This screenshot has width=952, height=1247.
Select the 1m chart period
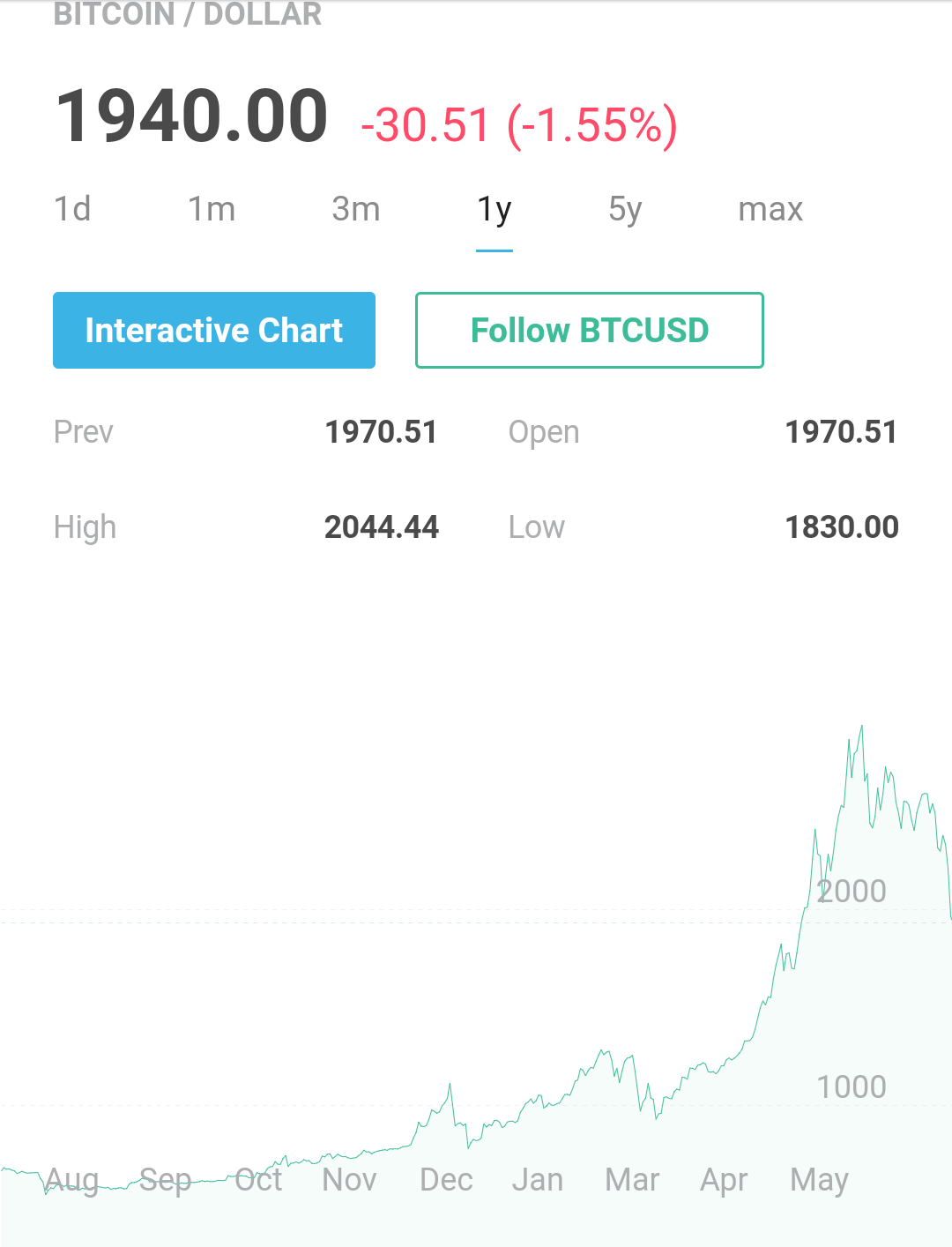click(212, 210)
